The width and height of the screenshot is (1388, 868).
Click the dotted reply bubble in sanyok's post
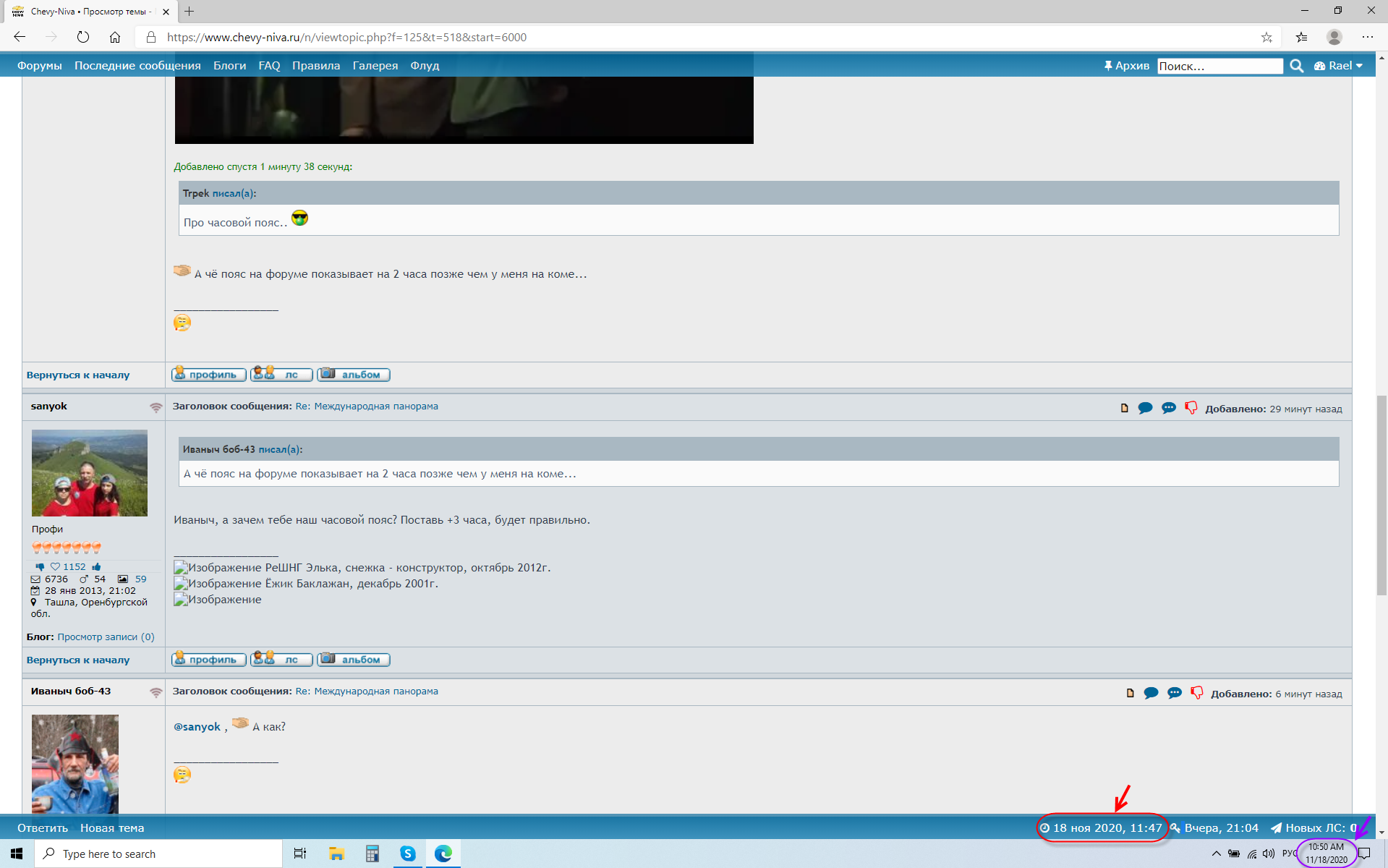[1168, 409]
